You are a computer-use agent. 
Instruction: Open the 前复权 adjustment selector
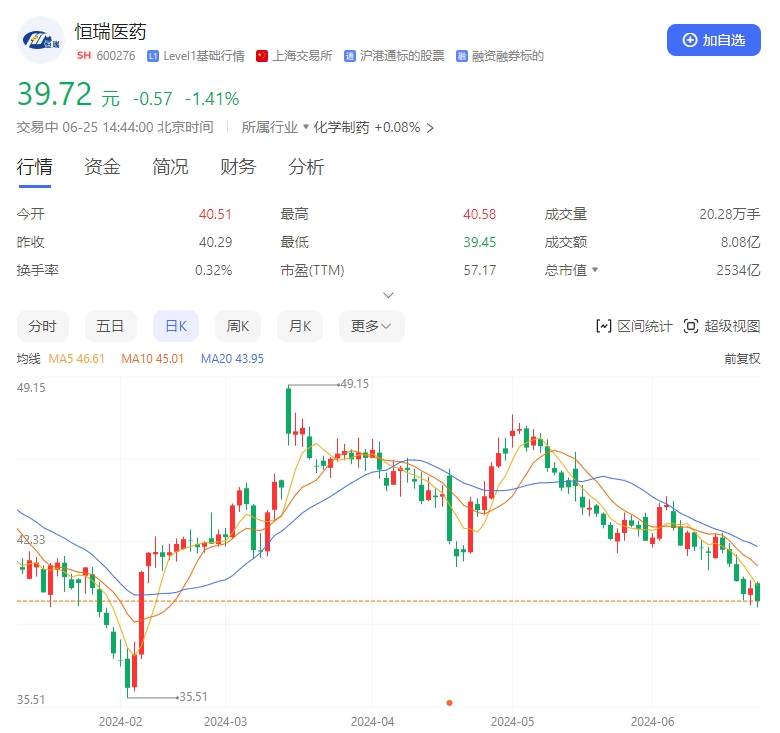pos(742,359)
